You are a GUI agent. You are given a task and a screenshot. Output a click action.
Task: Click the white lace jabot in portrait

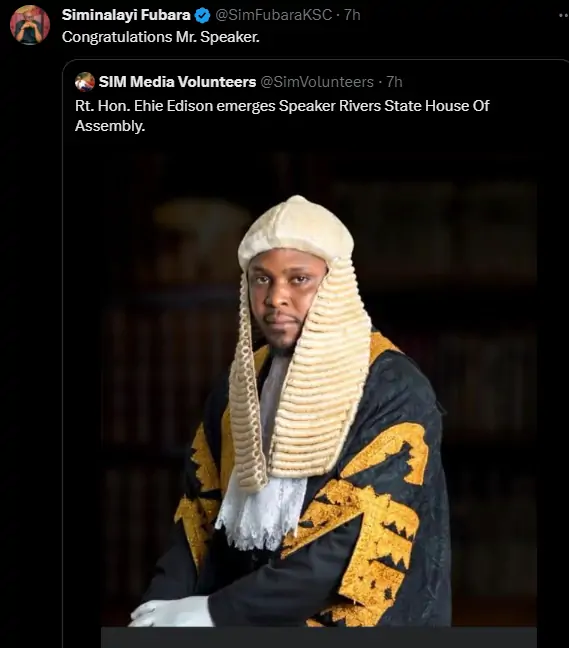(x=261, y=512)
